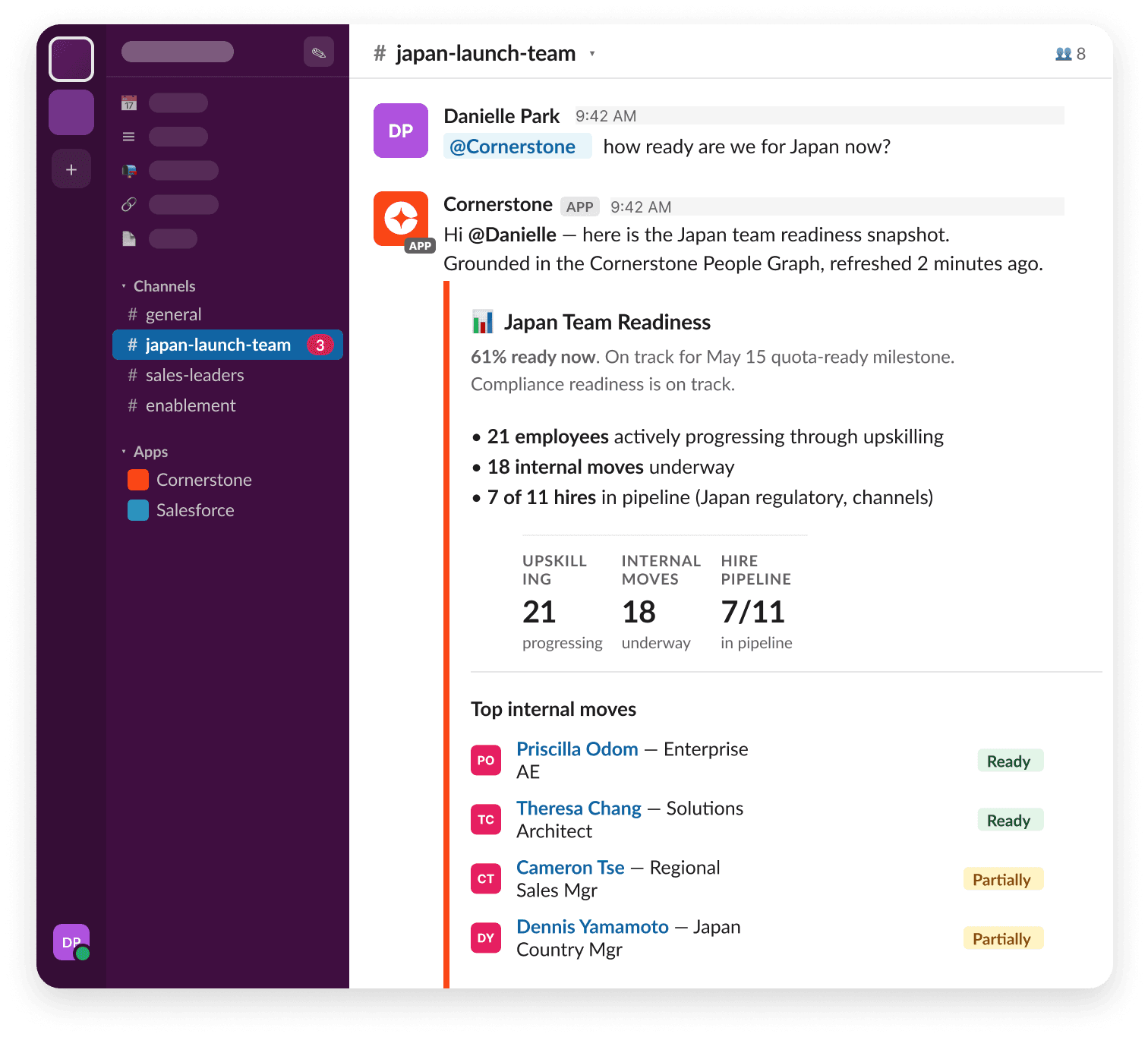Image resolution: width=1148 pixels, height=1037 pixels.
Task: Switch to the second, filled workspace icon
Action: 71,112
